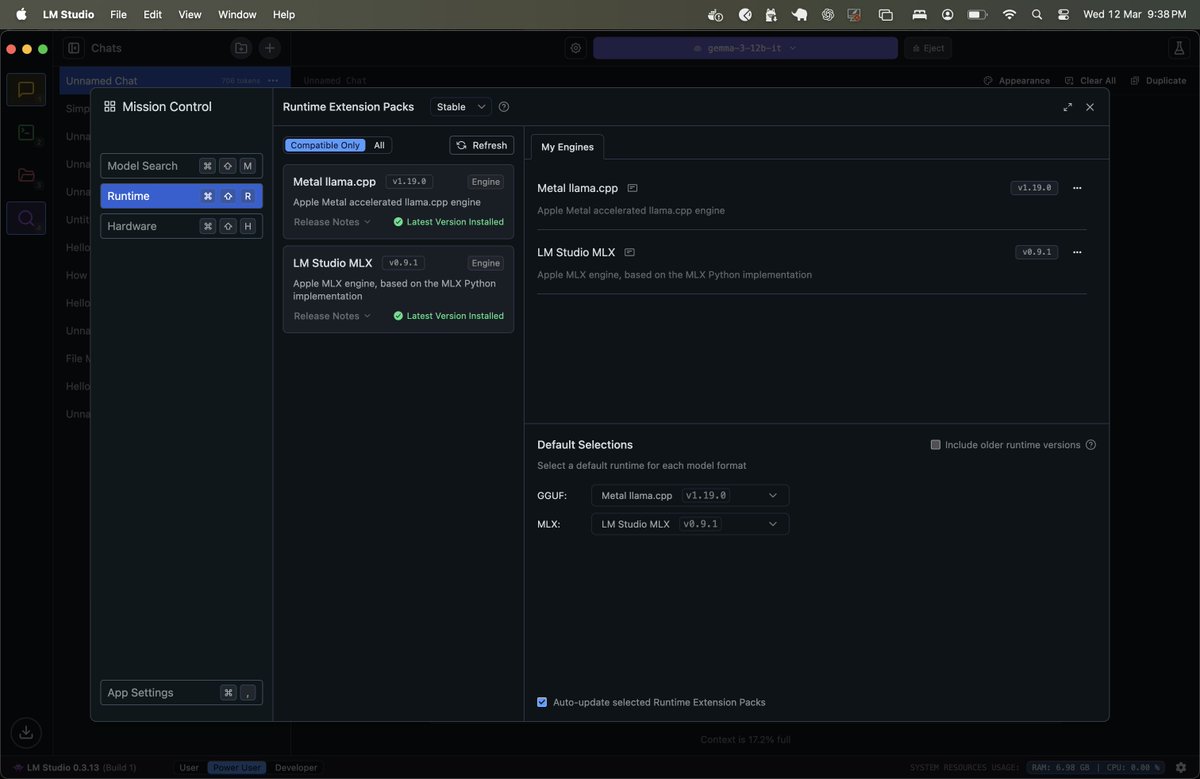Select the My Engines tab
The image size is (1200, 779).
[x=567, y=147]
